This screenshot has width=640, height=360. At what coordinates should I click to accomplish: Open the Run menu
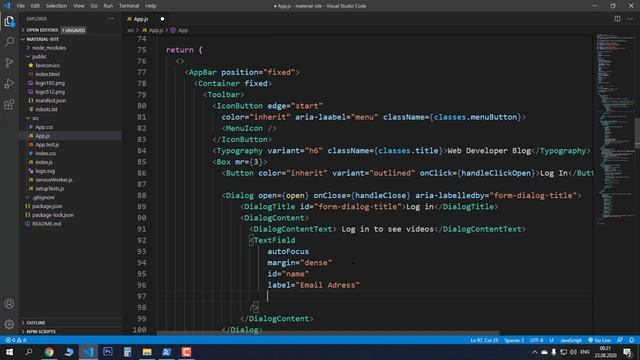click(x=108, y=6)
